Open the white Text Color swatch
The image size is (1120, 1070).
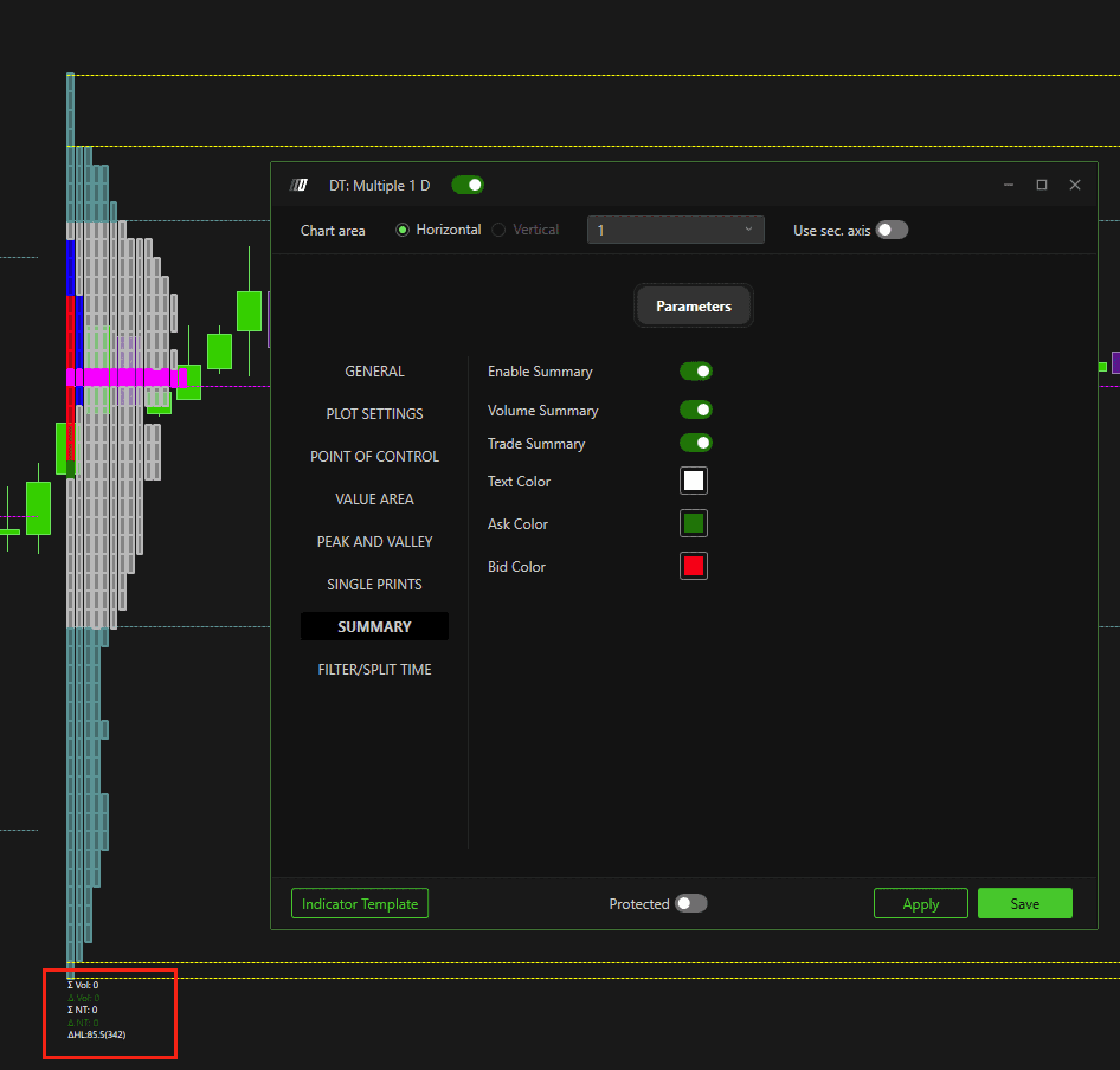[693, 481]
